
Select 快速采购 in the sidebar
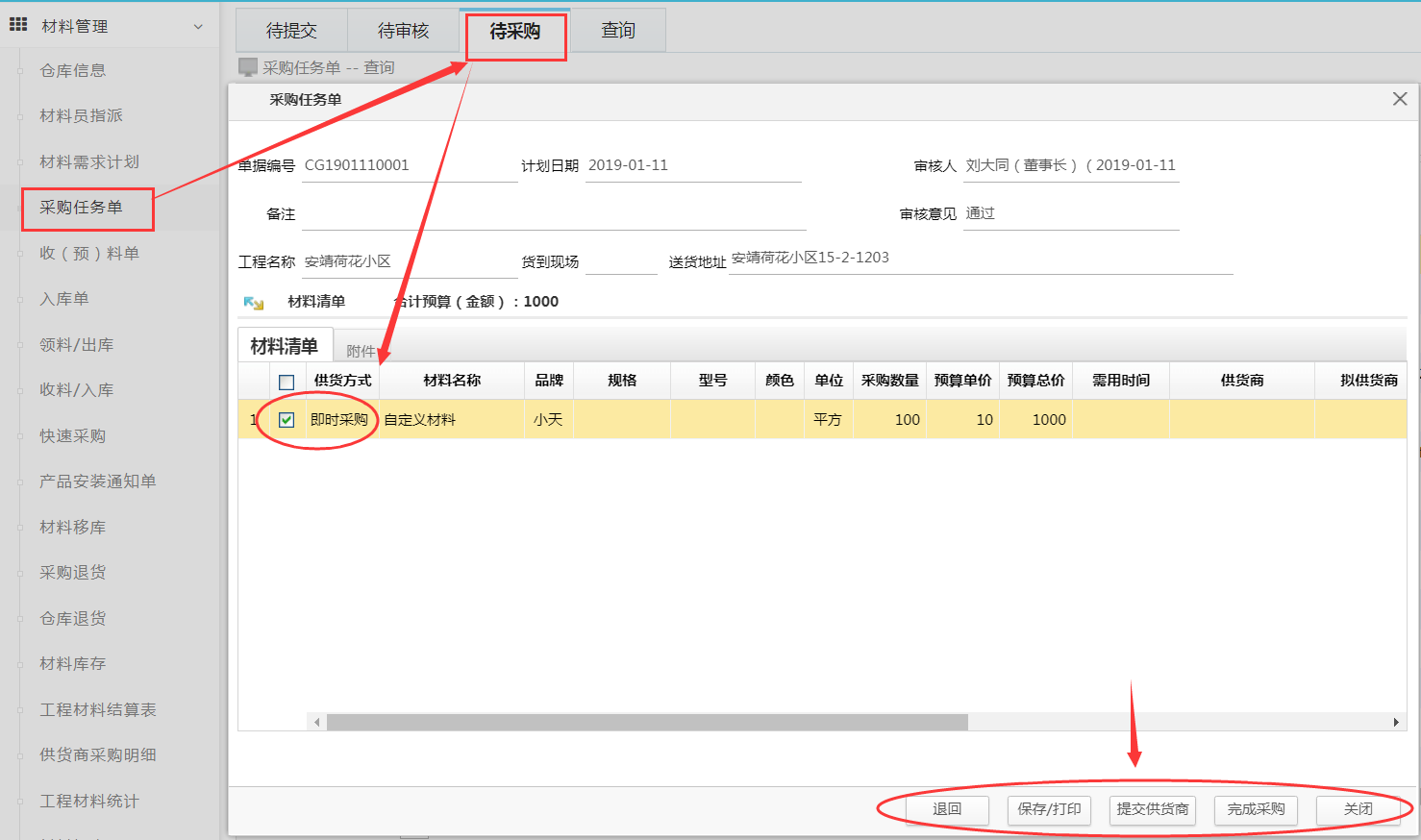point(73,435)
